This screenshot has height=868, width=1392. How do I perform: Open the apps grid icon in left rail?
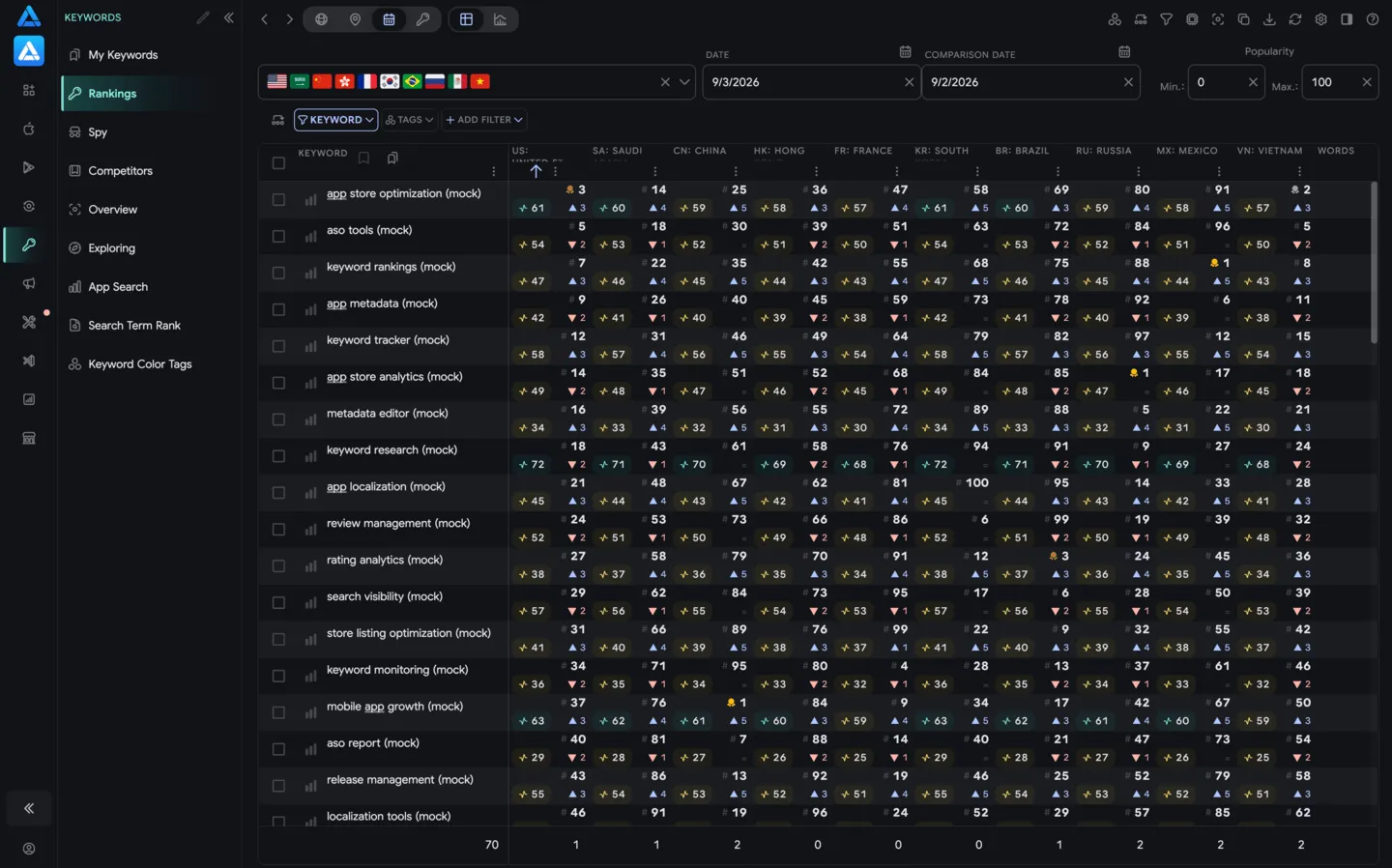coord(29,90)
